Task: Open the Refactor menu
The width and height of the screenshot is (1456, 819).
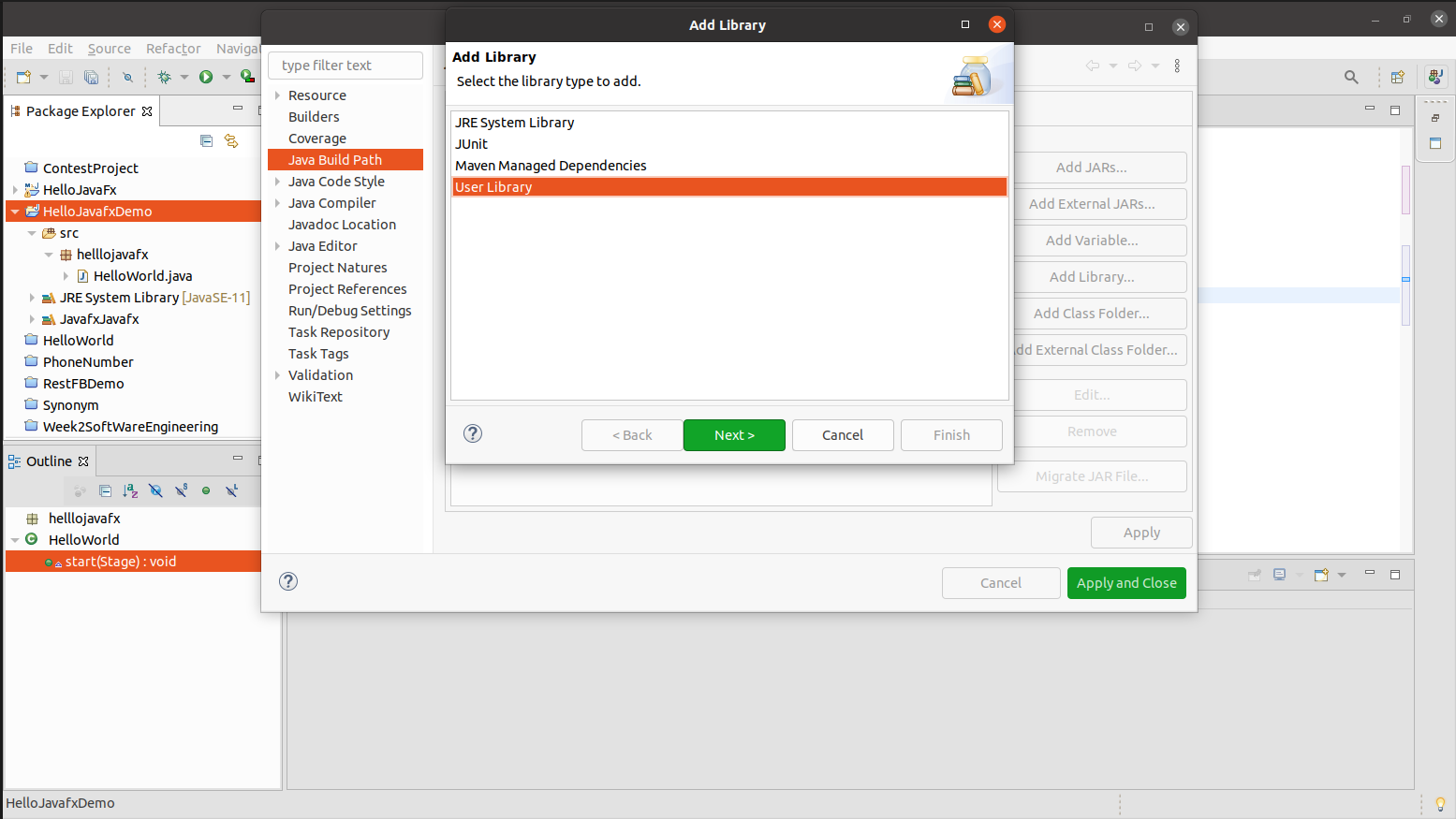Action: [x=171, y=48]
